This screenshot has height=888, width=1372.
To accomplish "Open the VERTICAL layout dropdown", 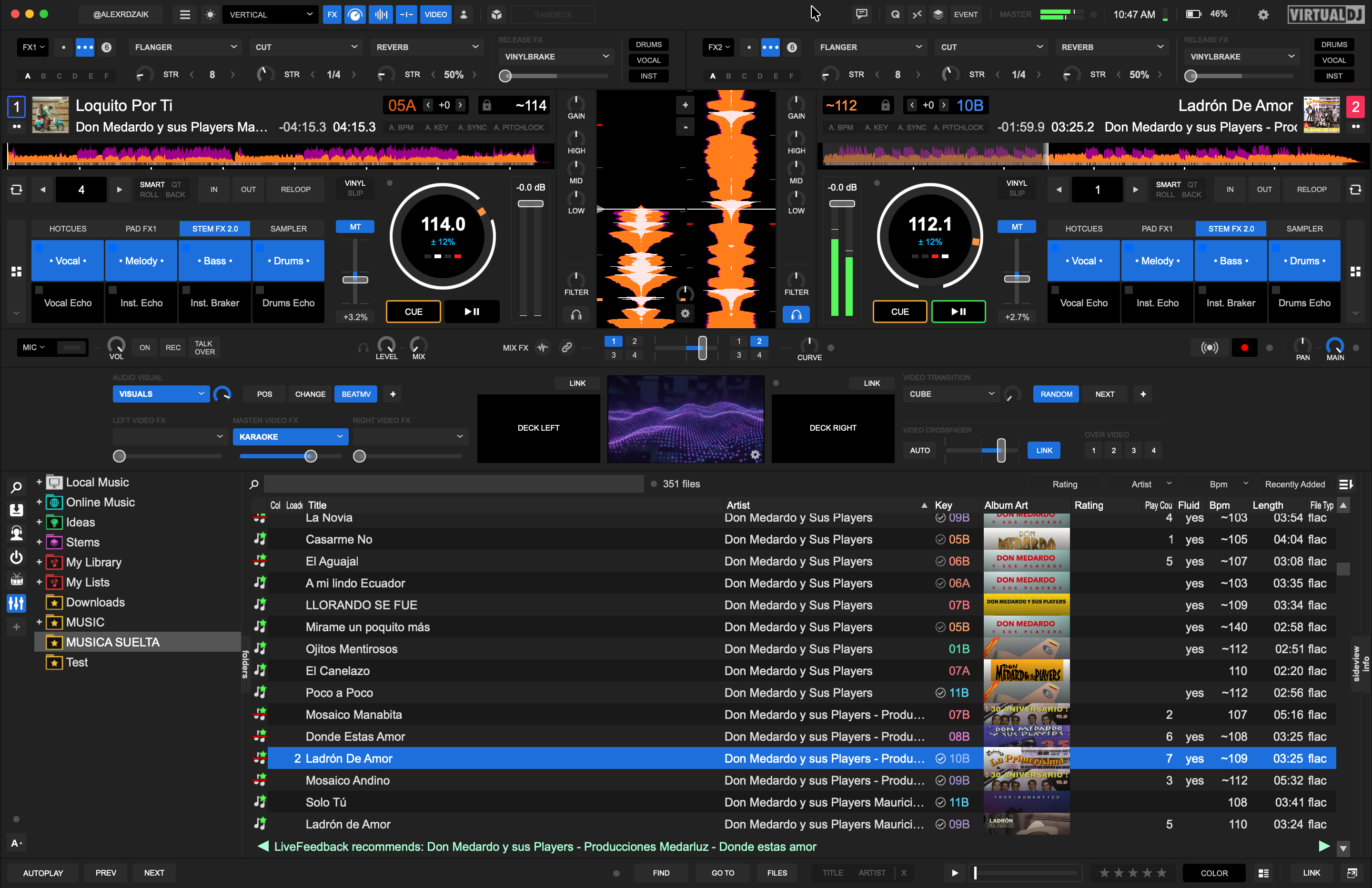I will [270, 15].
